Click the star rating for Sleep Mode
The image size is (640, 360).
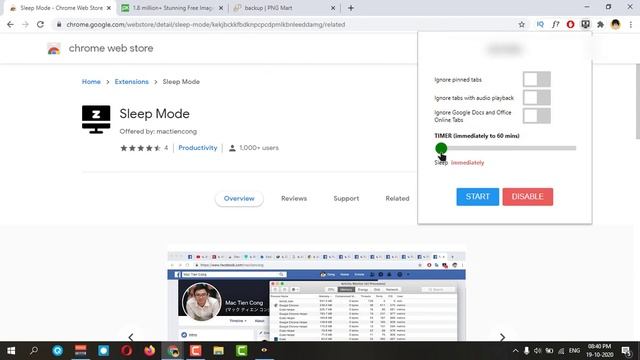pyautogui.click(x=140, y=148)
